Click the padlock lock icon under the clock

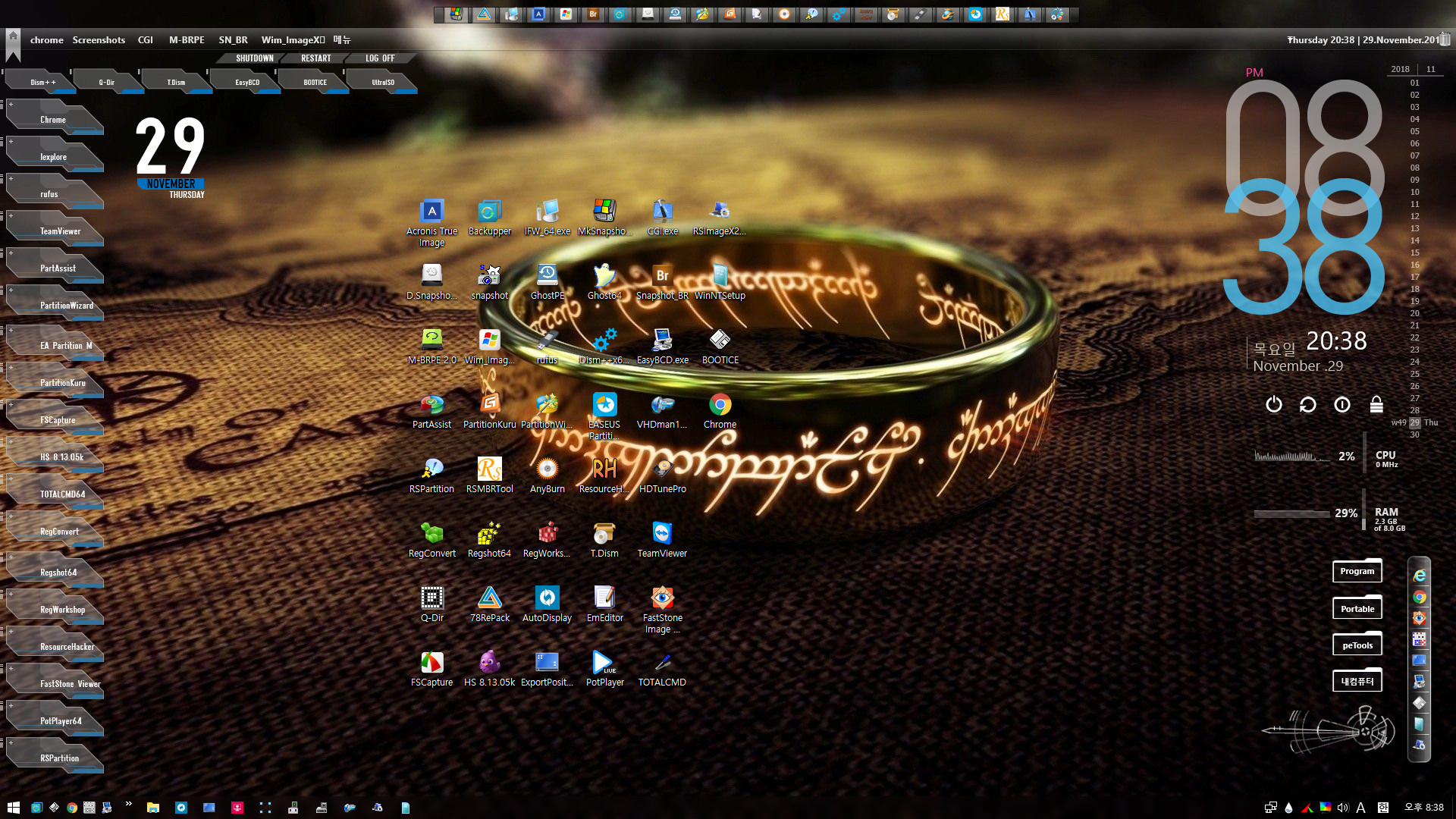pos(1376,404)
